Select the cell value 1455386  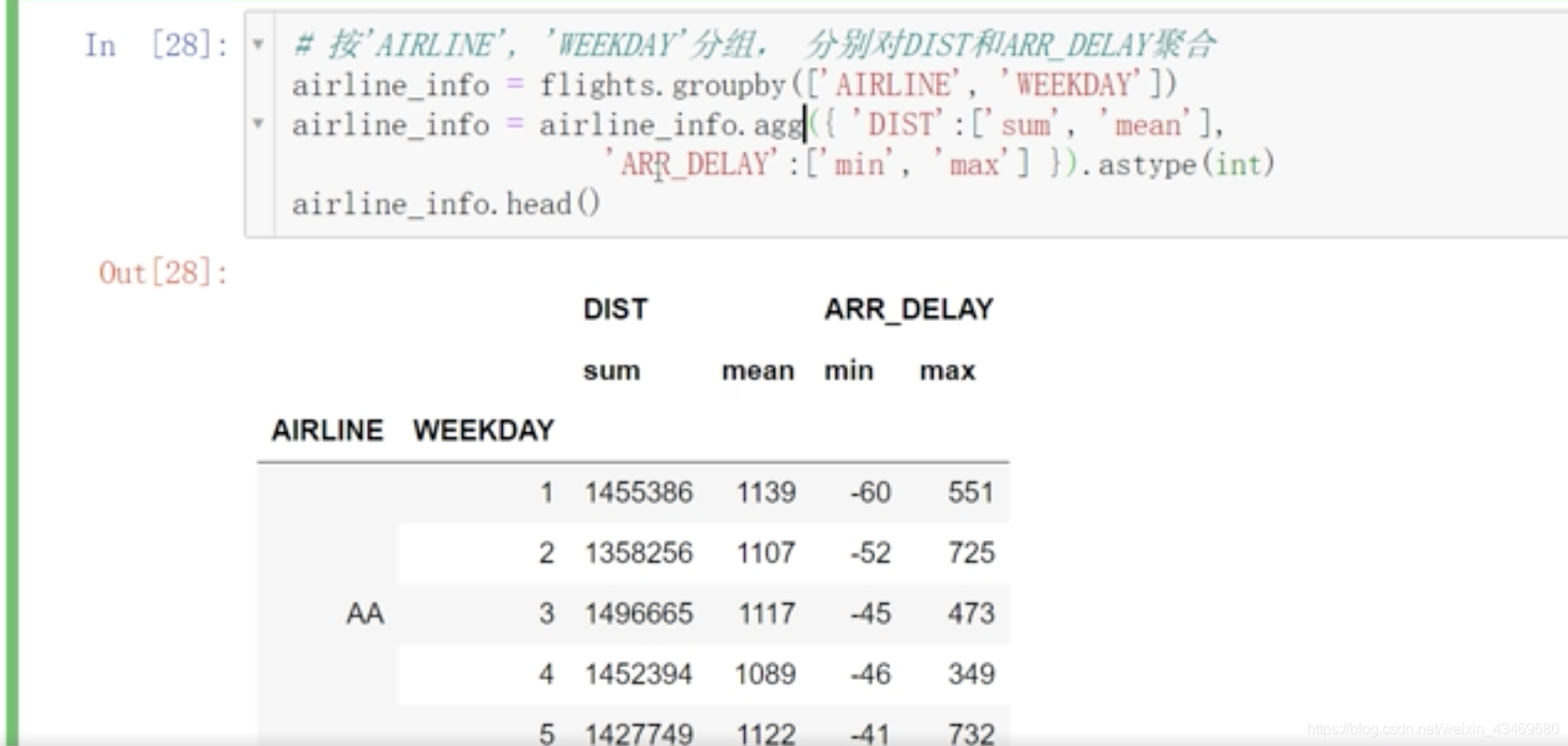pos(638,492)
